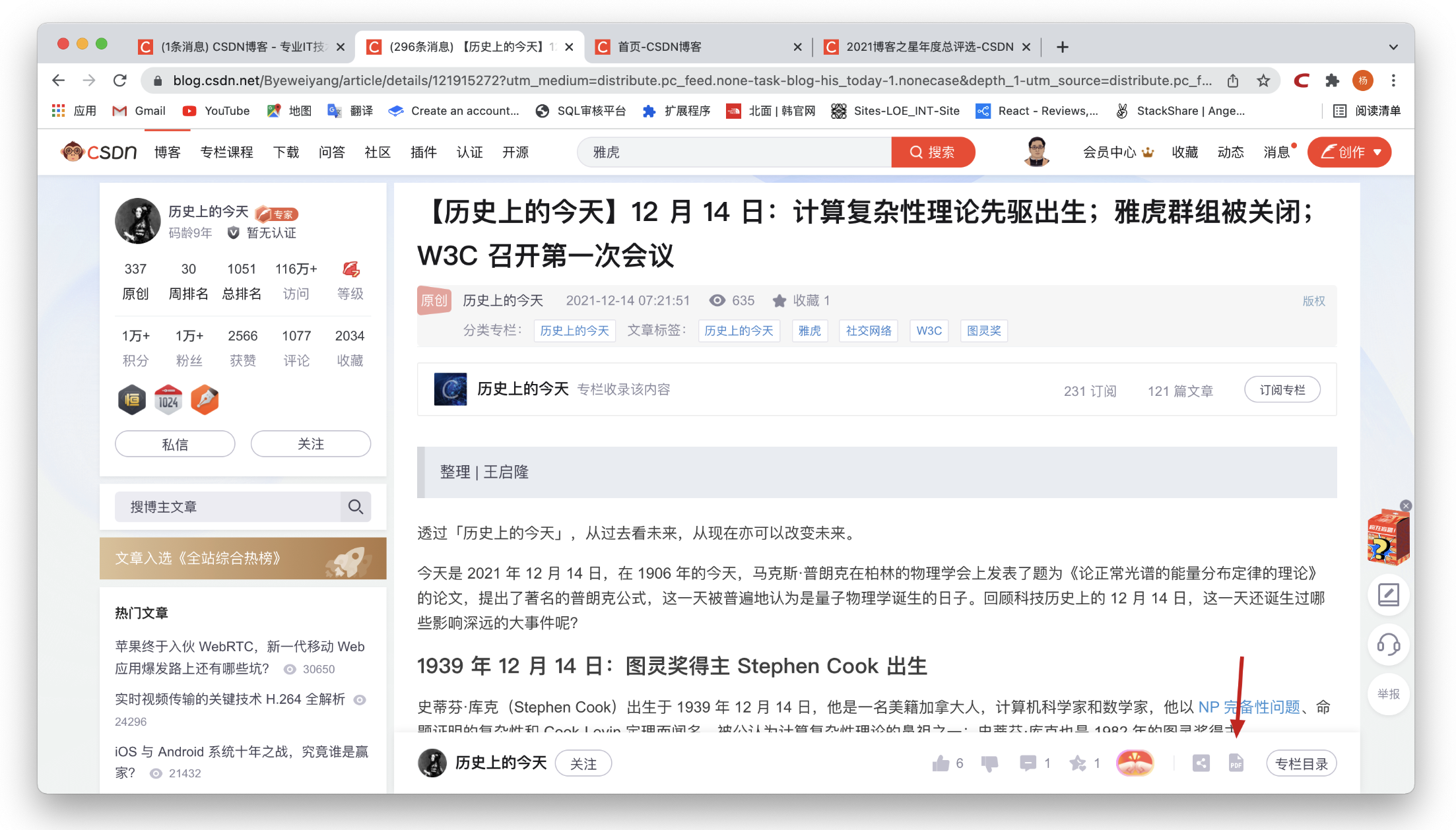Screen dimensions: 1456x830
Task: Open the 专栏课程 nav menu item
Action: pos(227,152)
